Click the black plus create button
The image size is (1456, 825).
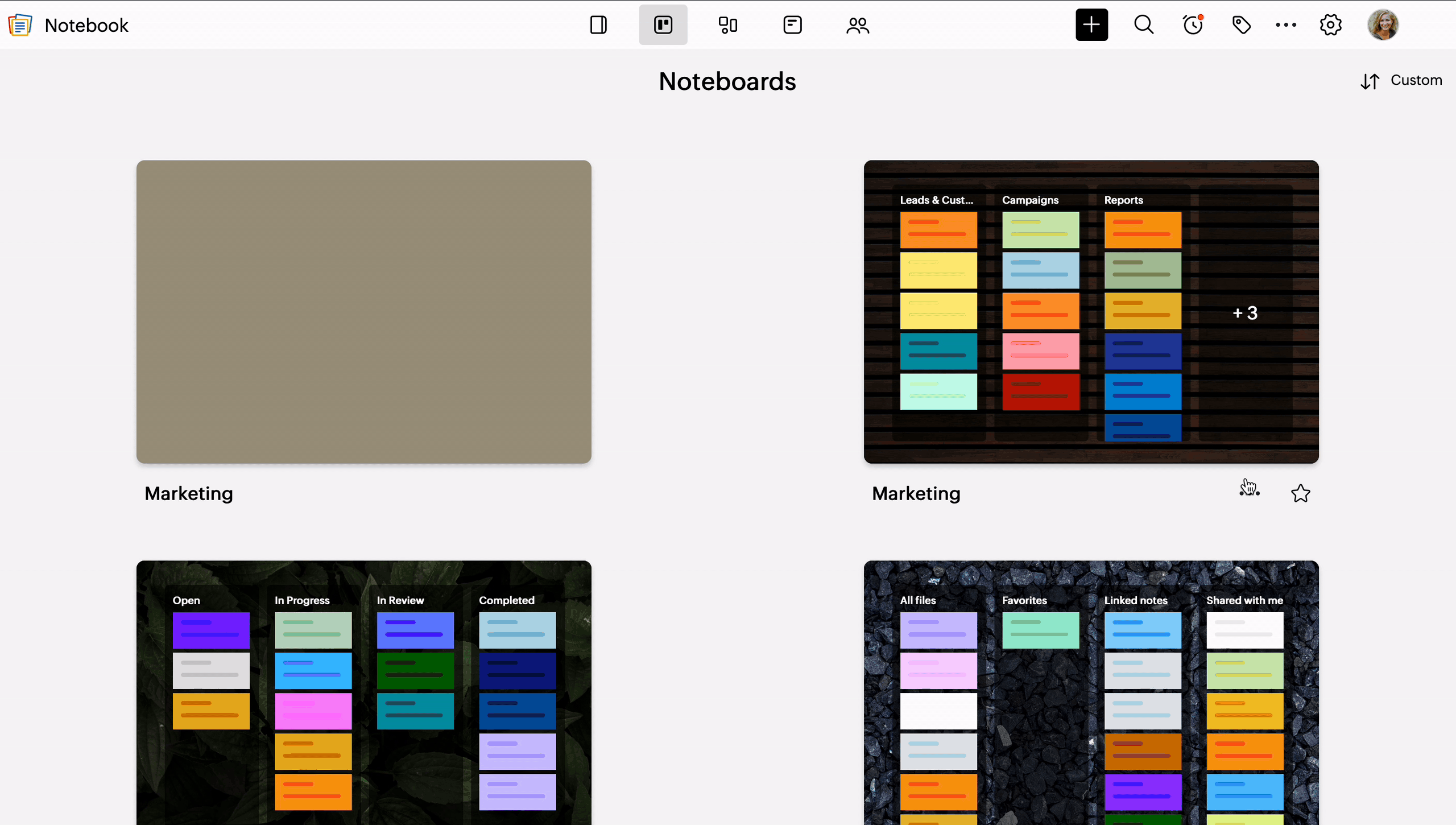[x=1091, y=25]
